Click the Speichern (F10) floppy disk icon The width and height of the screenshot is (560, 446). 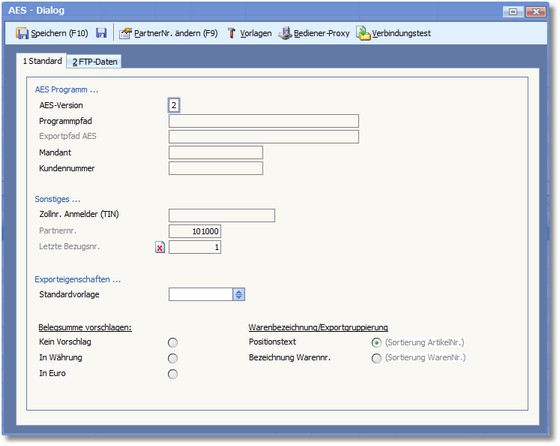(x=22, y=33)
